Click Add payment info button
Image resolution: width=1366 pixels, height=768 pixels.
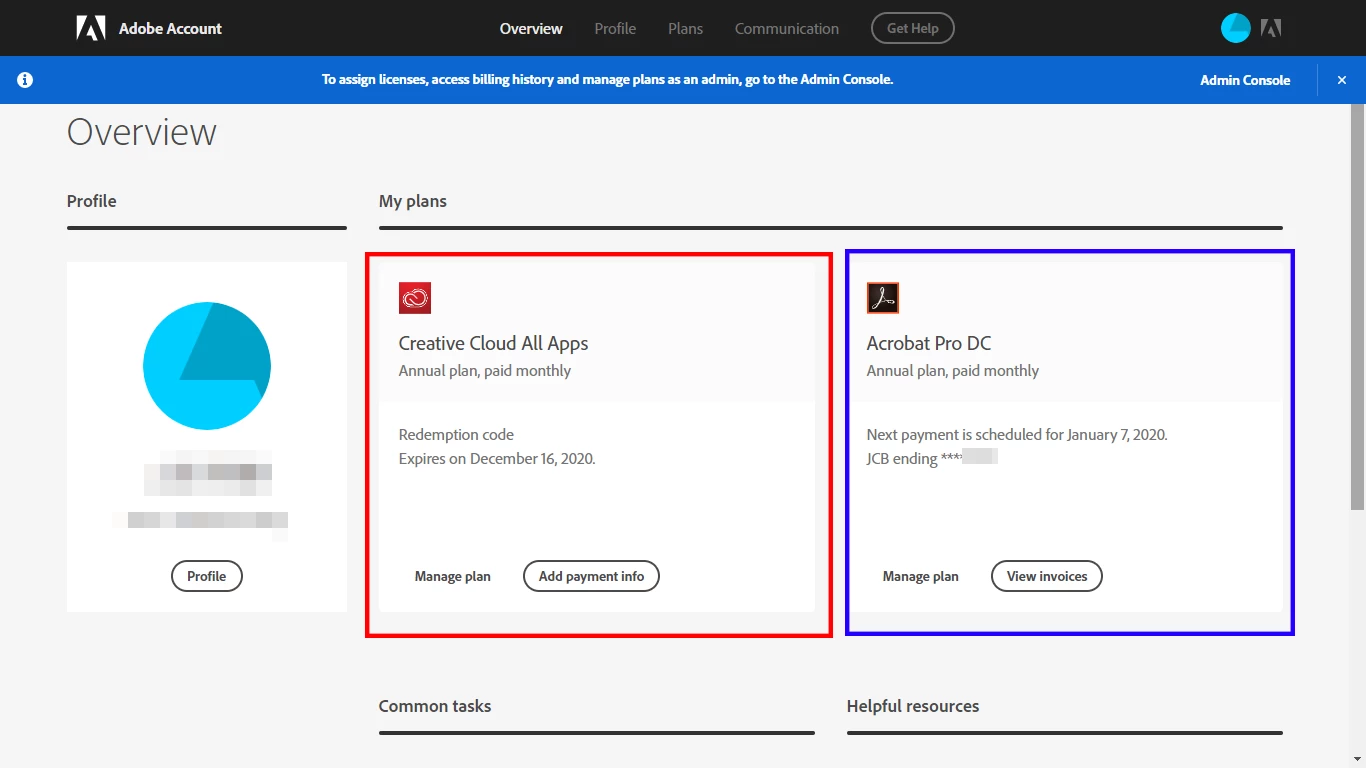coord(592,576)
